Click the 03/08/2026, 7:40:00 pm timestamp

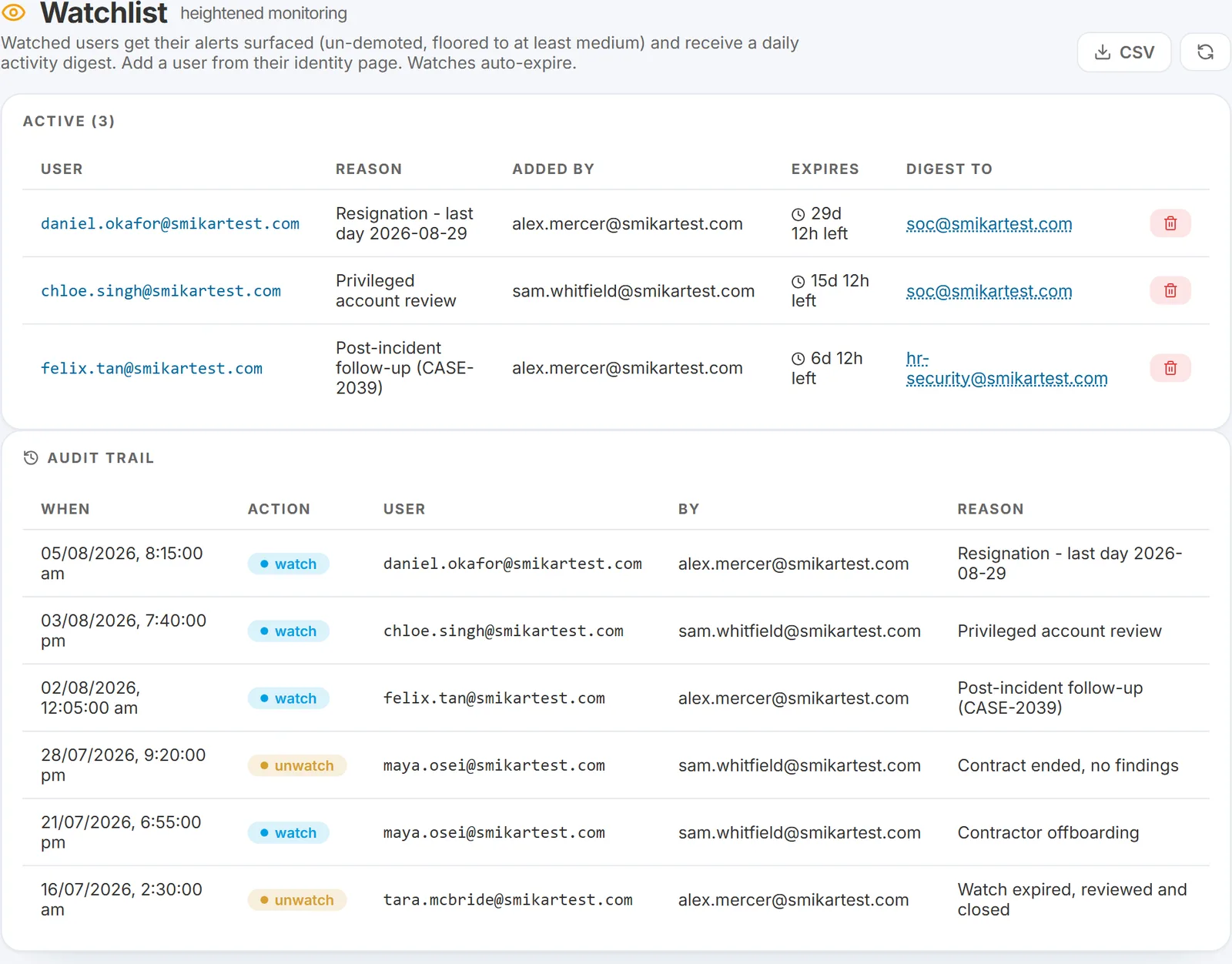(x=123, y=631)
